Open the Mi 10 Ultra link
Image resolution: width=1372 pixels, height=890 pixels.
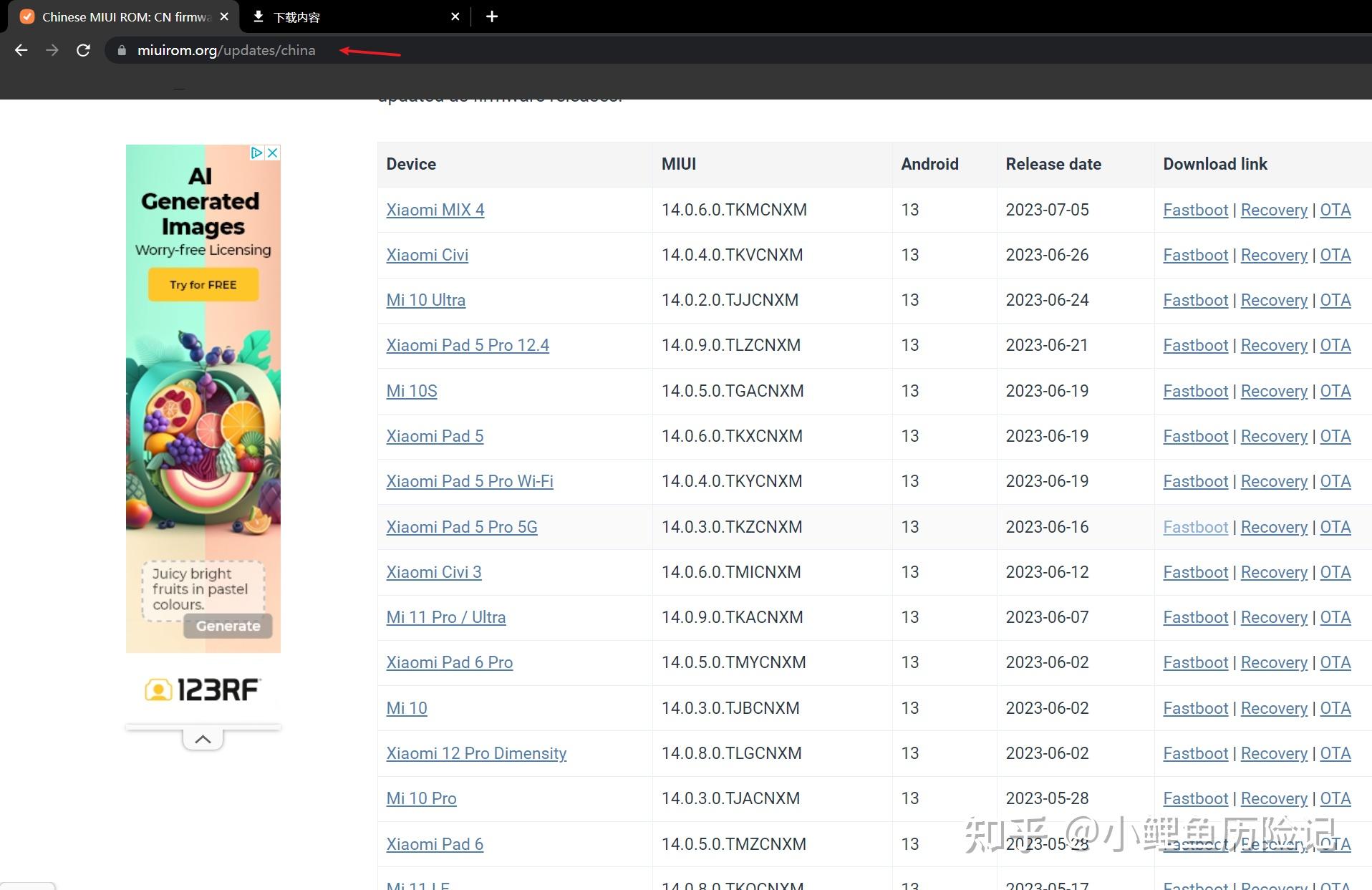coord(426,300)
